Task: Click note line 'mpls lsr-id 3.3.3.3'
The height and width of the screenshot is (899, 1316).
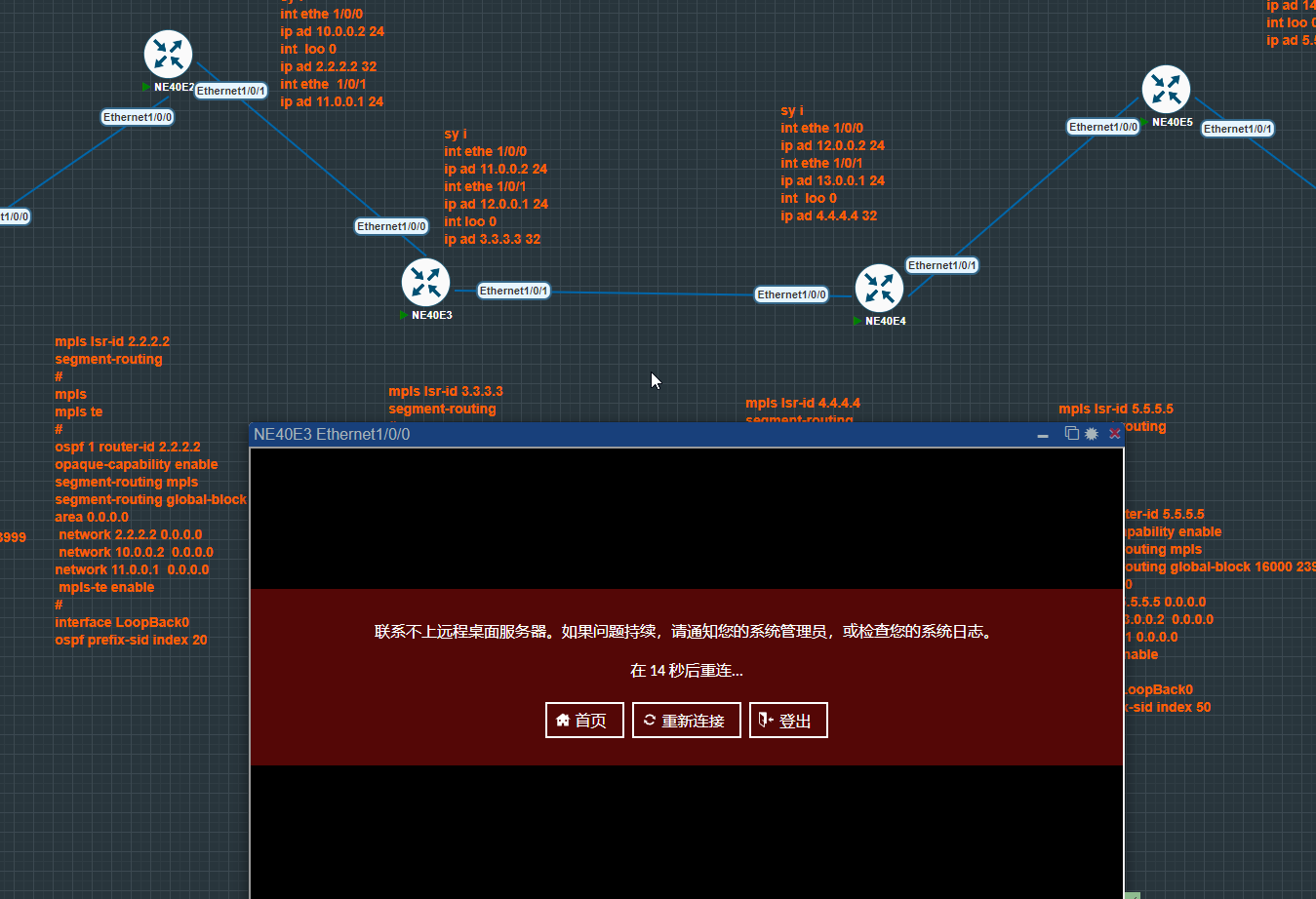Action: 446,392
